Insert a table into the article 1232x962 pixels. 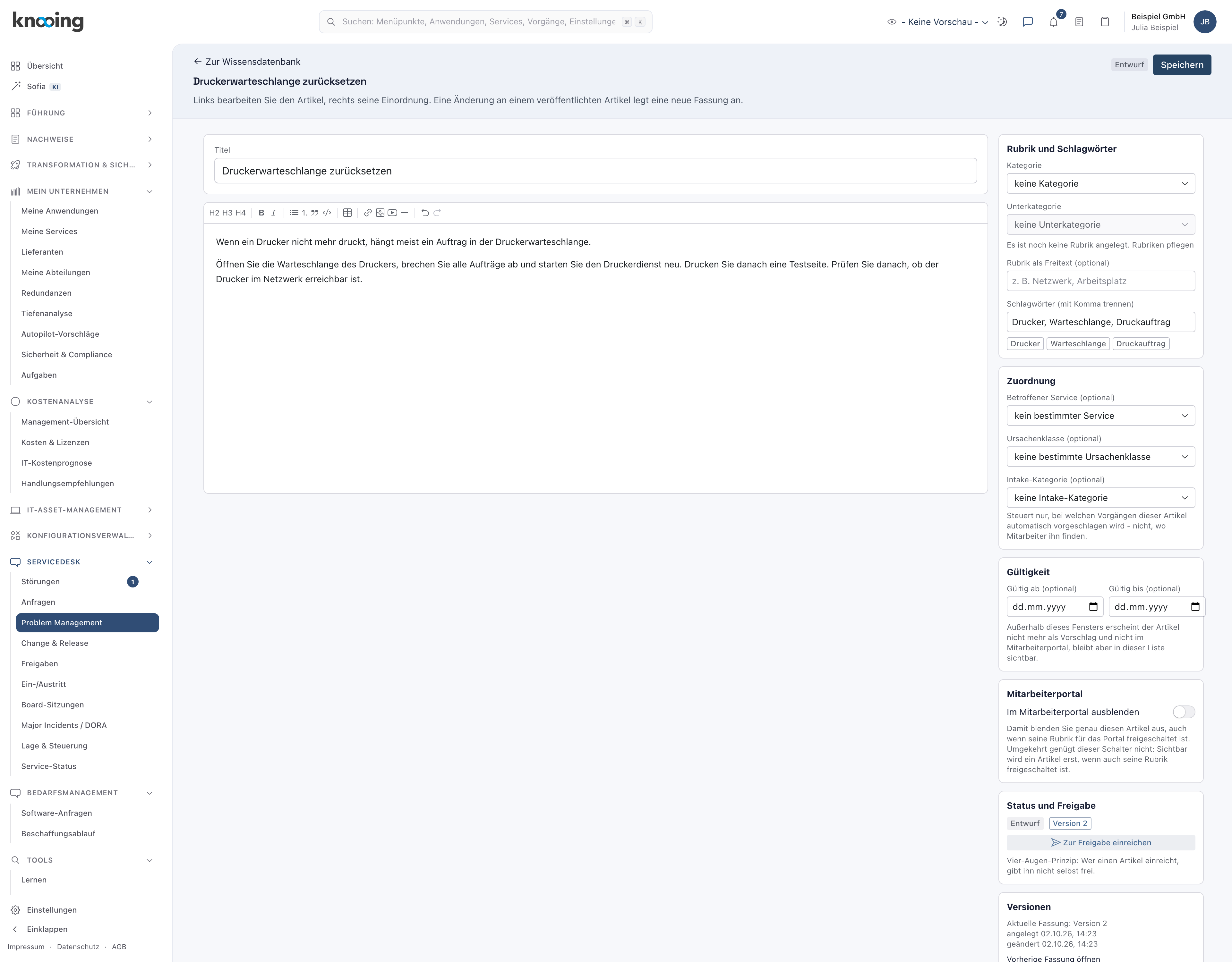coord(347,213)
